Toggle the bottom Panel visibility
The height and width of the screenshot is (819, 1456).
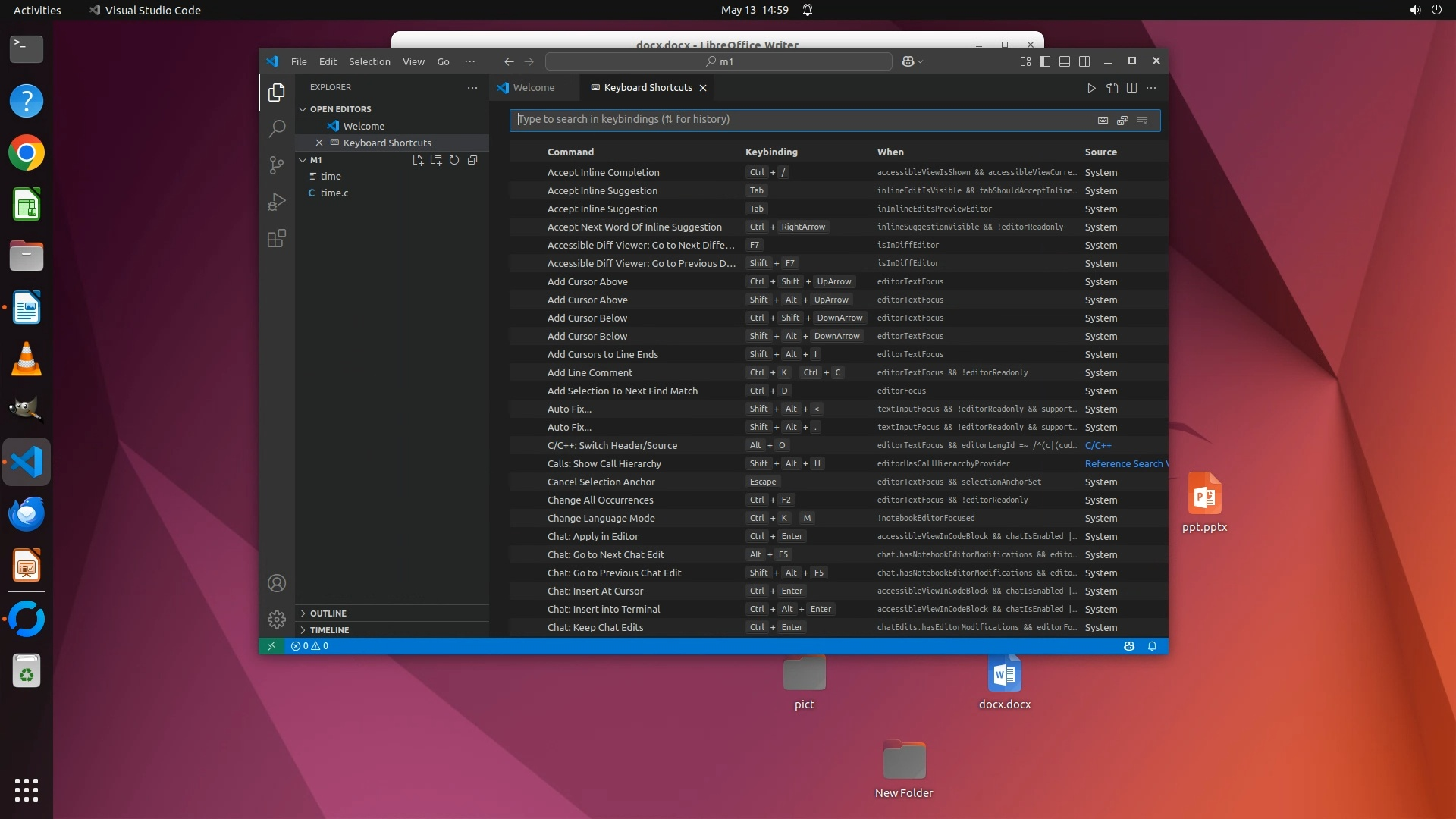point(1065,61)
